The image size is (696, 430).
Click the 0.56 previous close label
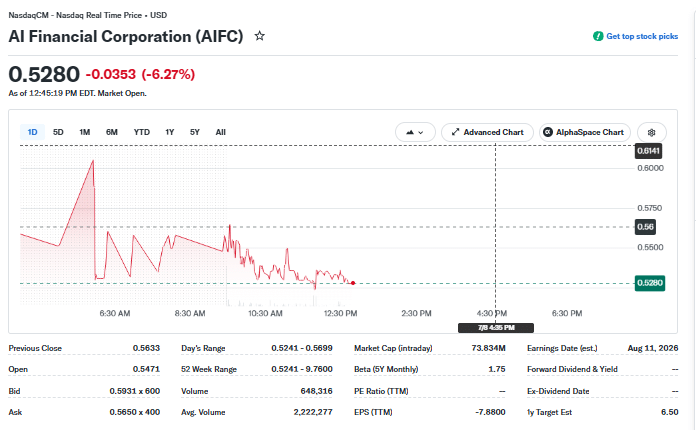(x=645, y=227)
